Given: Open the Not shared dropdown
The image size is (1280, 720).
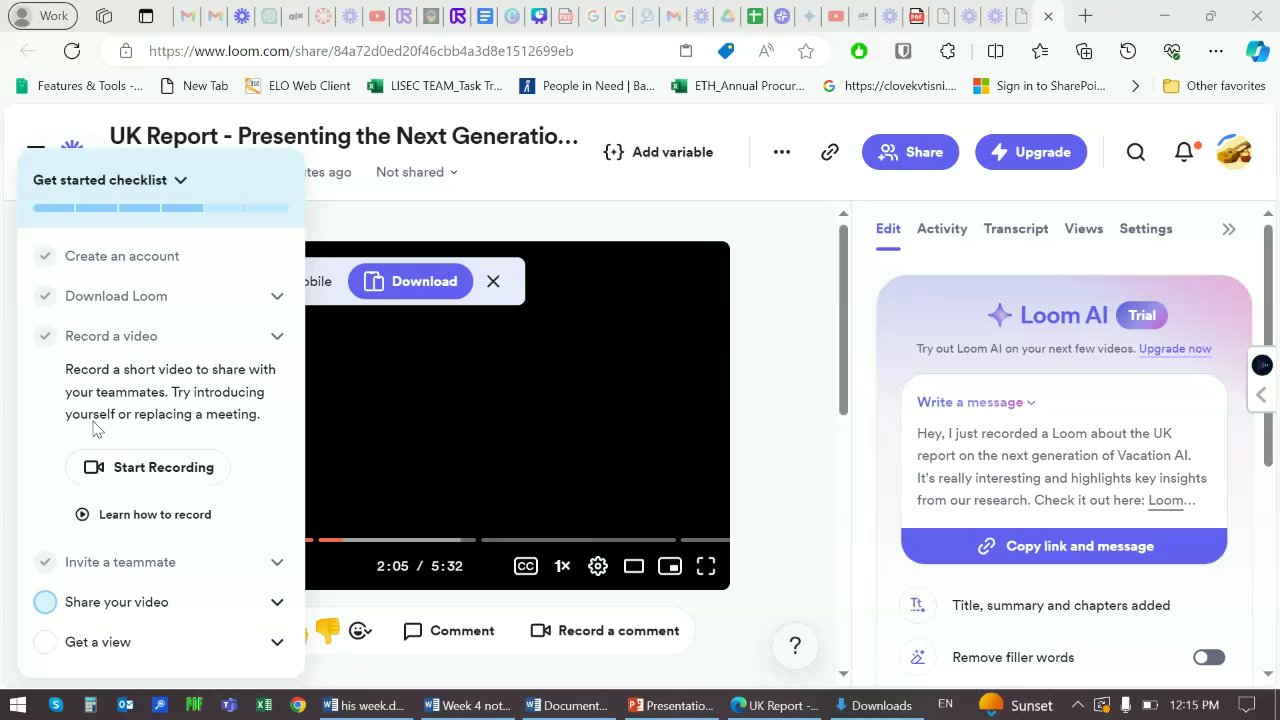Looking at the screenshot, I should click(x=416, y=172).
